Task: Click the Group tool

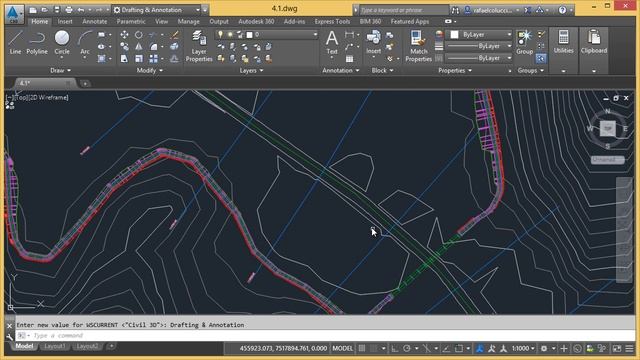Action: (x=524, y=42)
